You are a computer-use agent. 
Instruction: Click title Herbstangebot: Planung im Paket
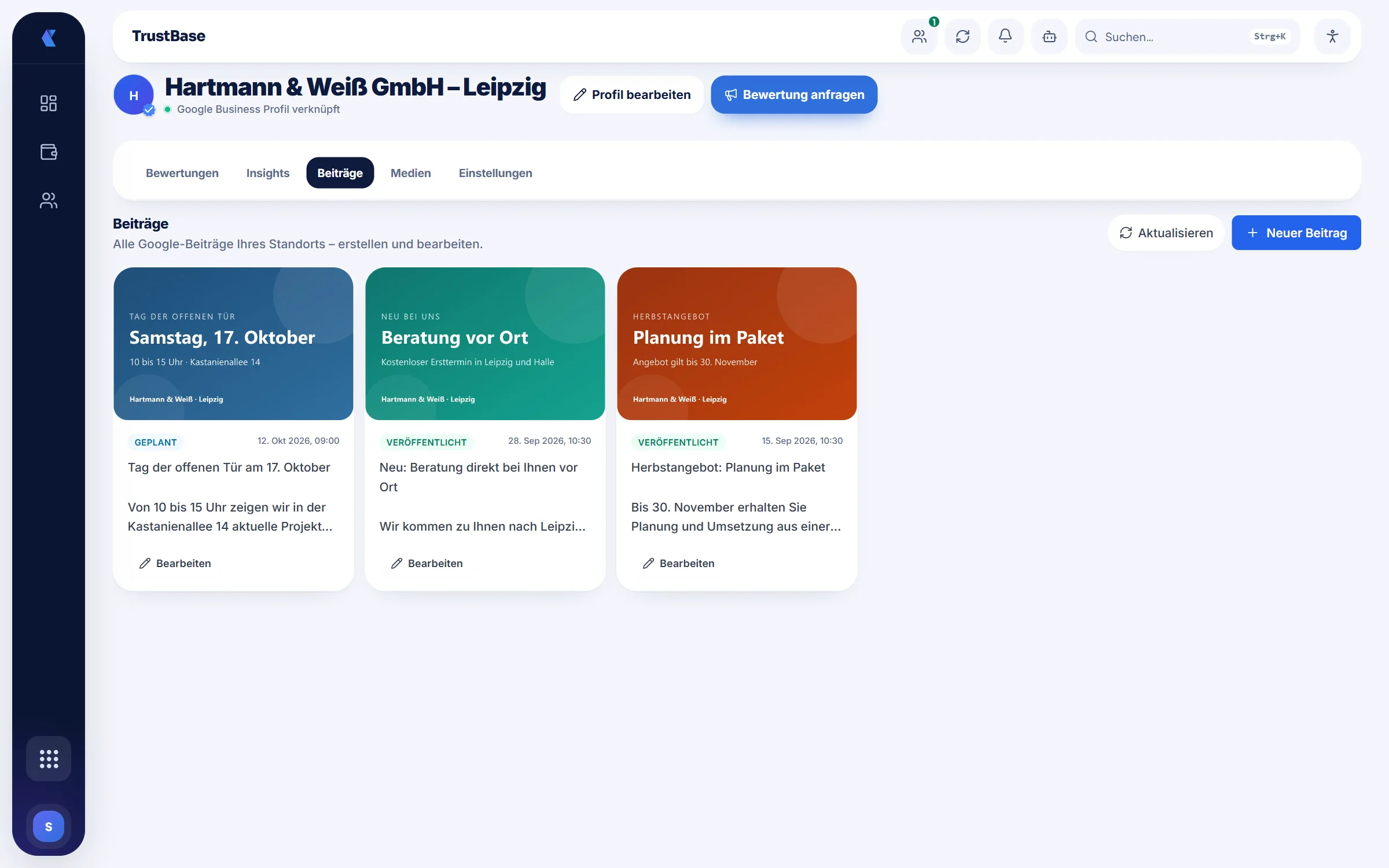pos(728,467)
